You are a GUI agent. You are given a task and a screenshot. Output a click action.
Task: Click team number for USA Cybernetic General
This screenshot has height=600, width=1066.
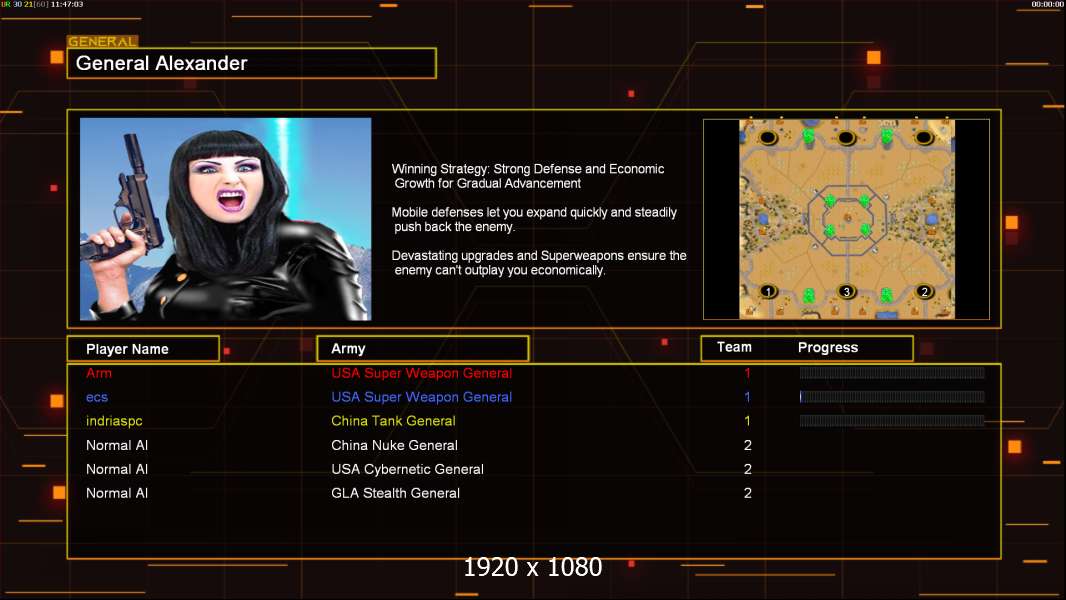point(748,470)
